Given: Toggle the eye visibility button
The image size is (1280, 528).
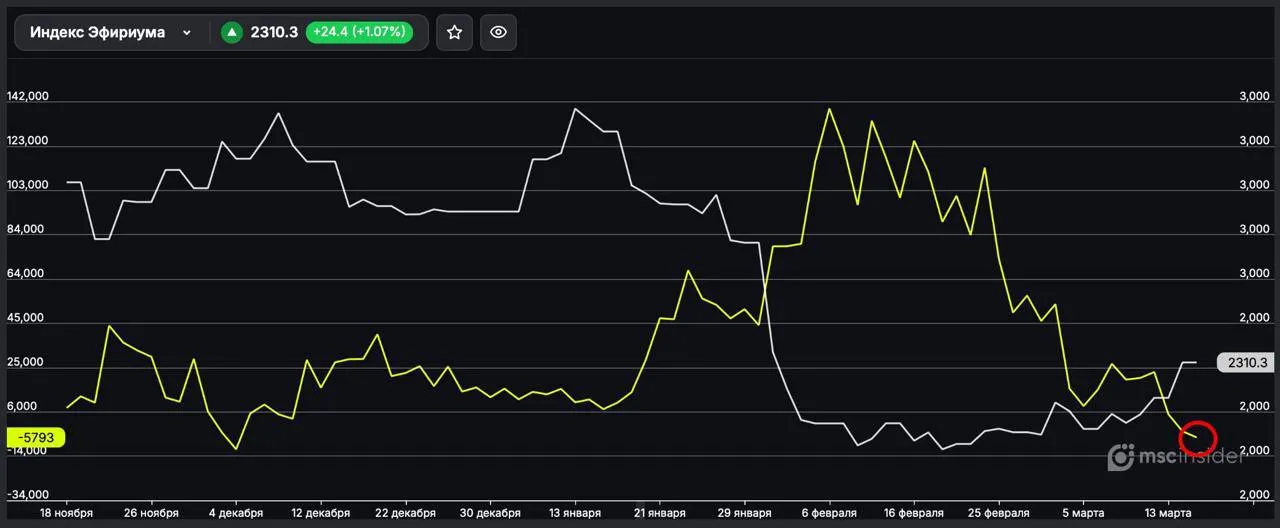Looking at the screenshot, I should click(498, 32).
